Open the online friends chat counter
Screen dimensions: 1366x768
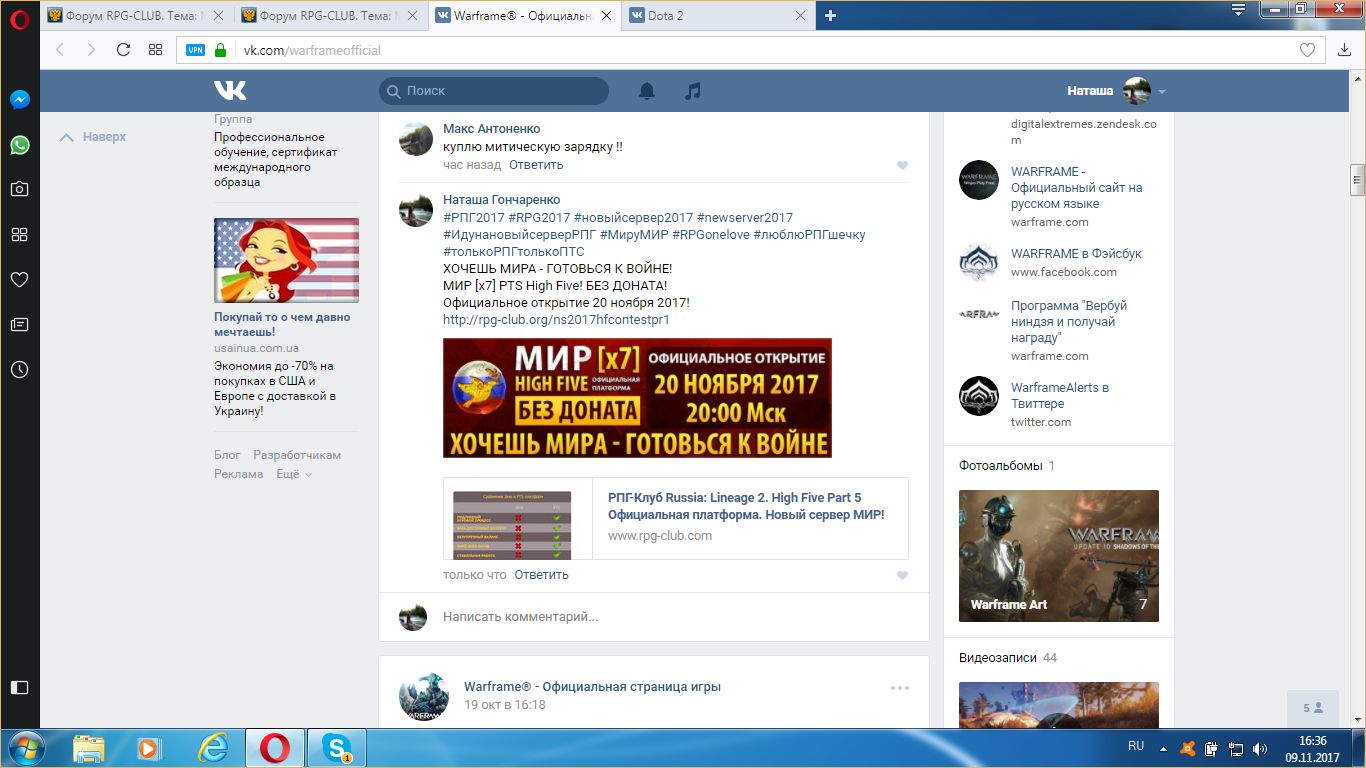click(1313, 708)
